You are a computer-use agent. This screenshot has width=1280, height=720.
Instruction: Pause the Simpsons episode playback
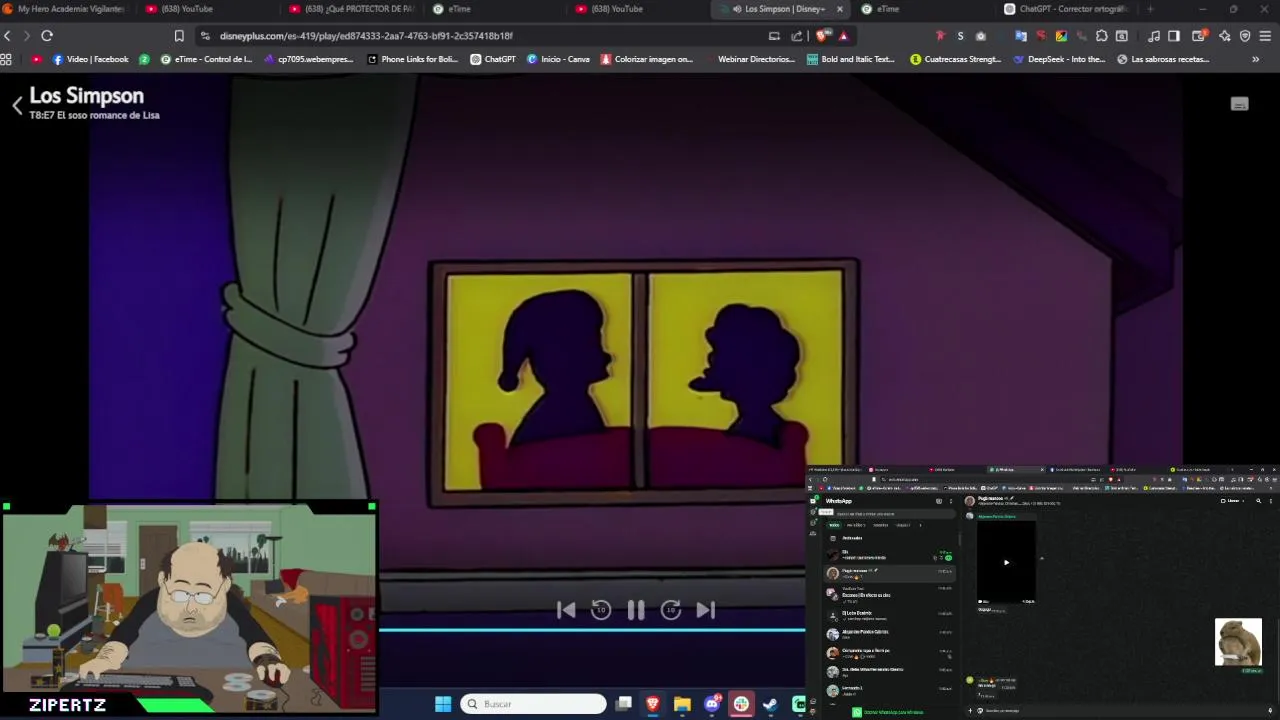click(x=636, y=610)
